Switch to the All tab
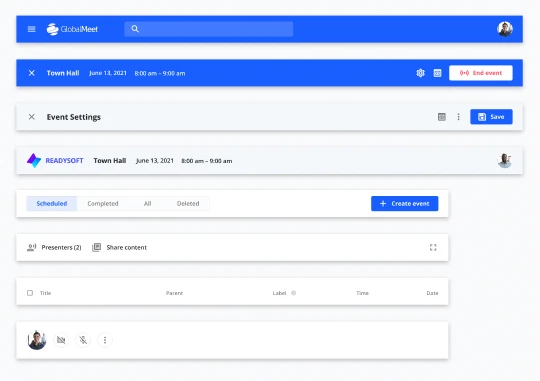Screen dimensions: 540x381 click(147, 204)
